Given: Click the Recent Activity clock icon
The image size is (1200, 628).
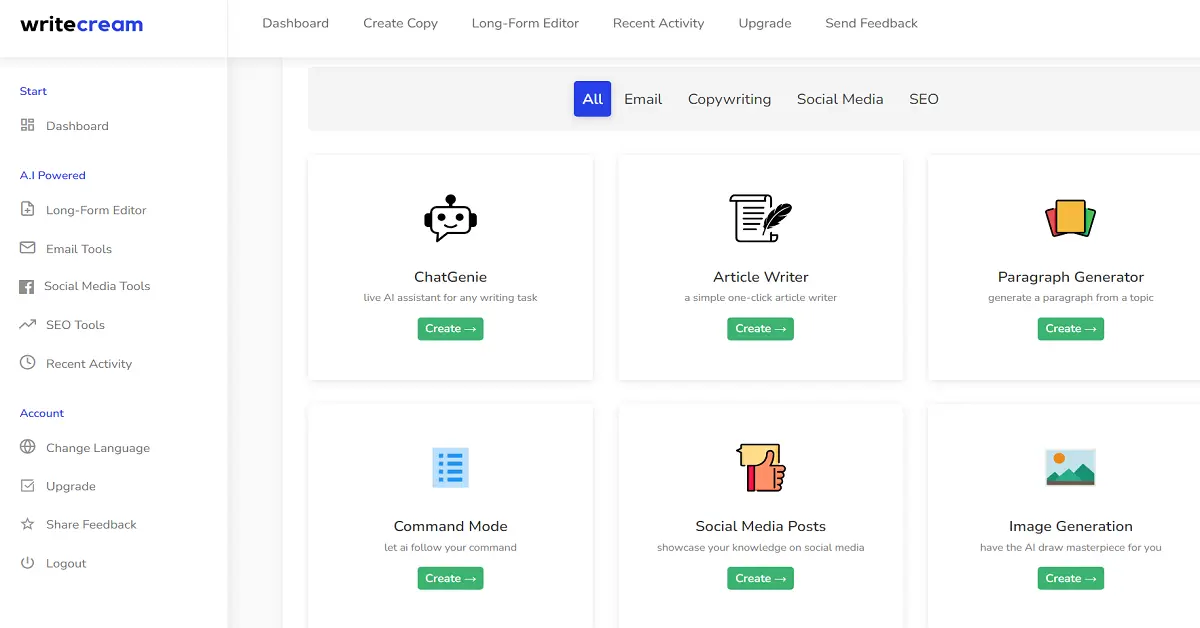Looking at the screenshot, I should click(24, 363).
